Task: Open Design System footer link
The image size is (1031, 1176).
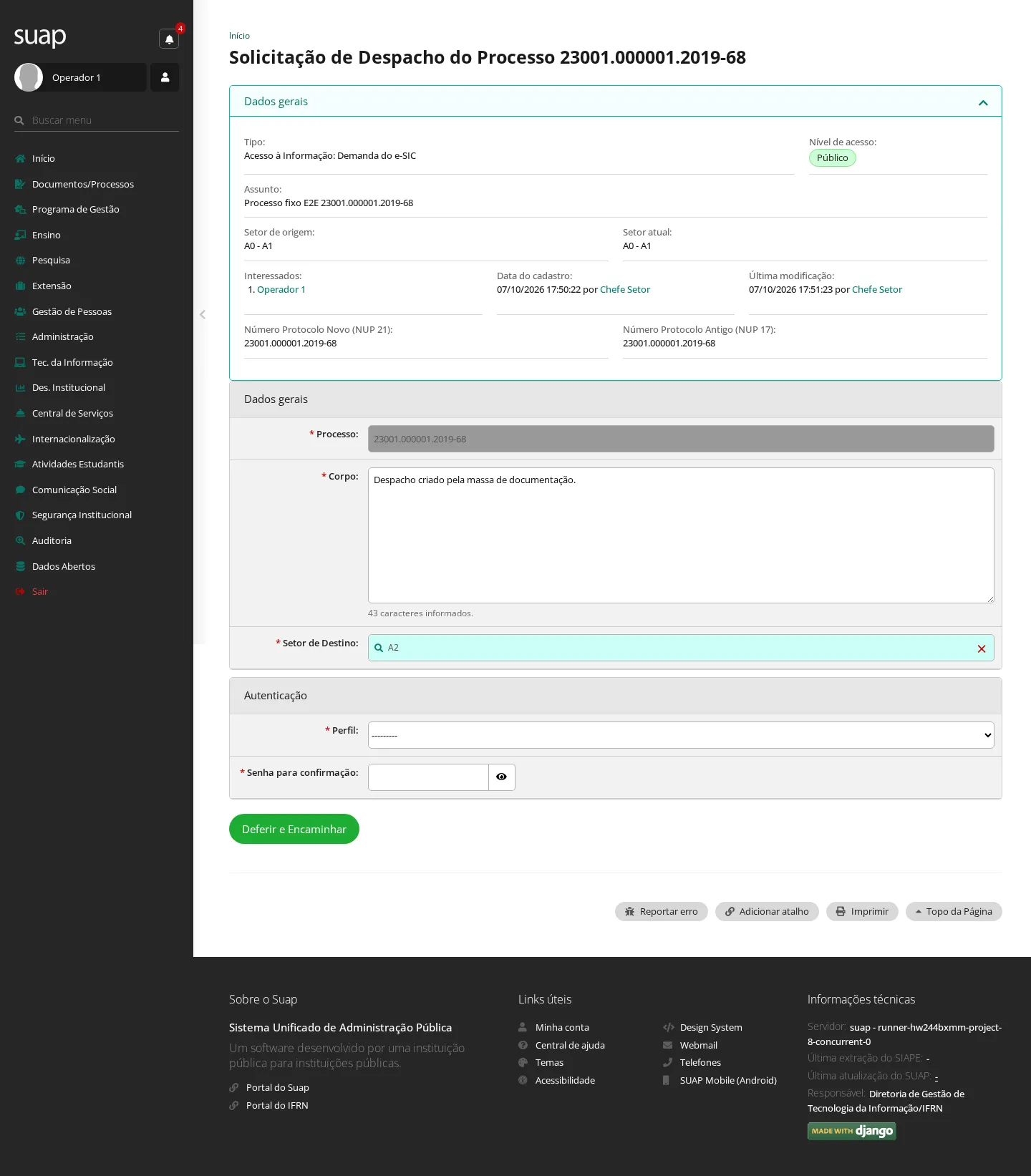Action: pos(711,1028)
